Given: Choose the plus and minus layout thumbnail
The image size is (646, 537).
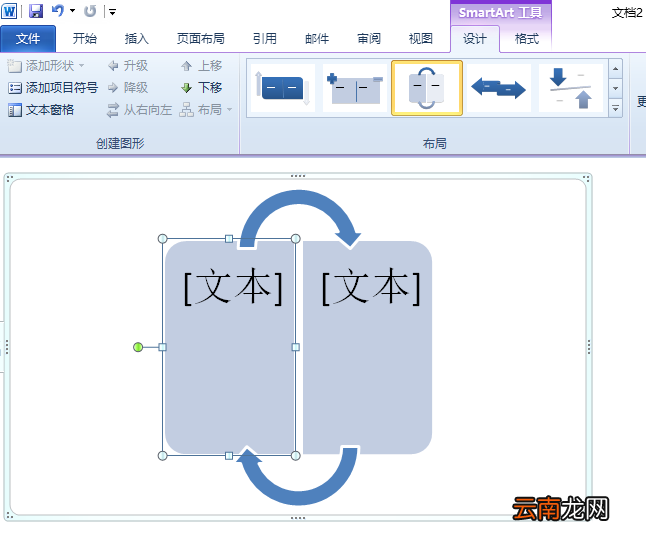Looking at the screenshot, I should pyautogui.click(x=354, y=88).
